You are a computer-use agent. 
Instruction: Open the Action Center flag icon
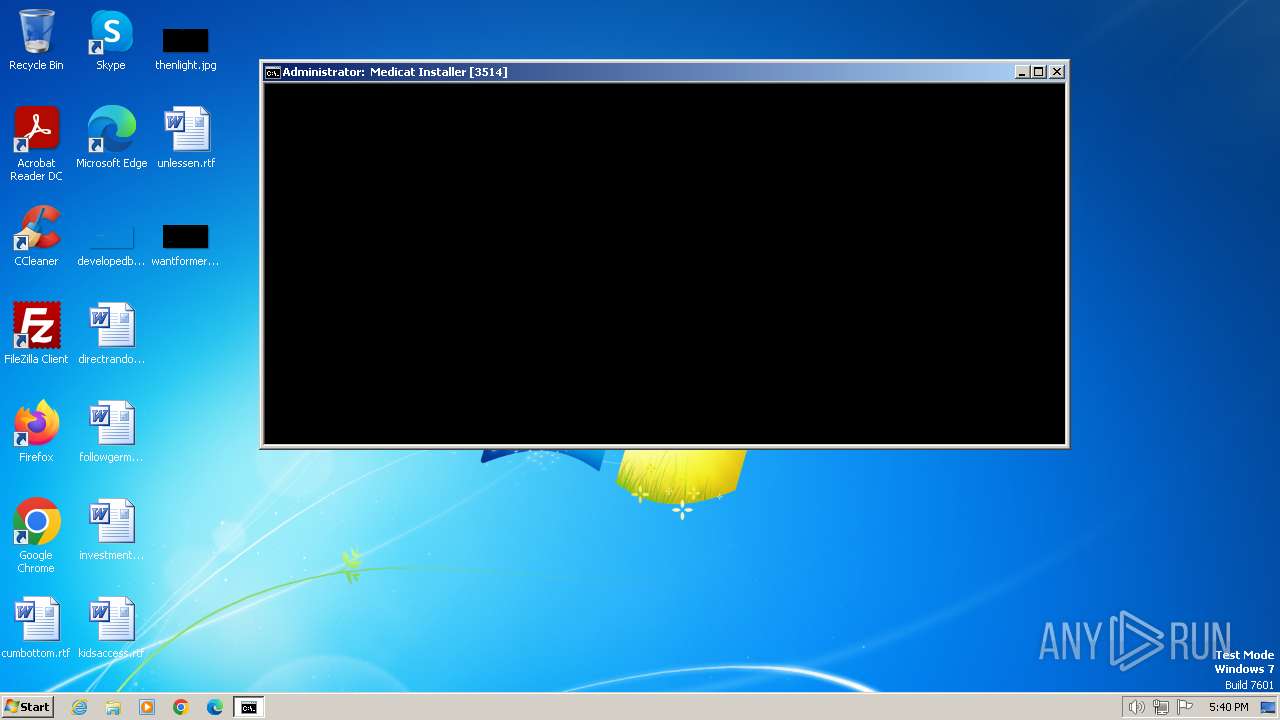pos(1185,707)
